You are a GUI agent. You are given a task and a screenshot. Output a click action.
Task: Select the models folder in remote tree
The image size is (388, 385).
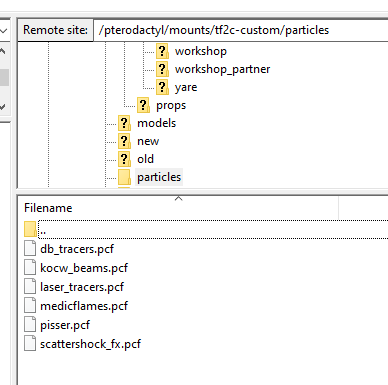click(156, 123)
